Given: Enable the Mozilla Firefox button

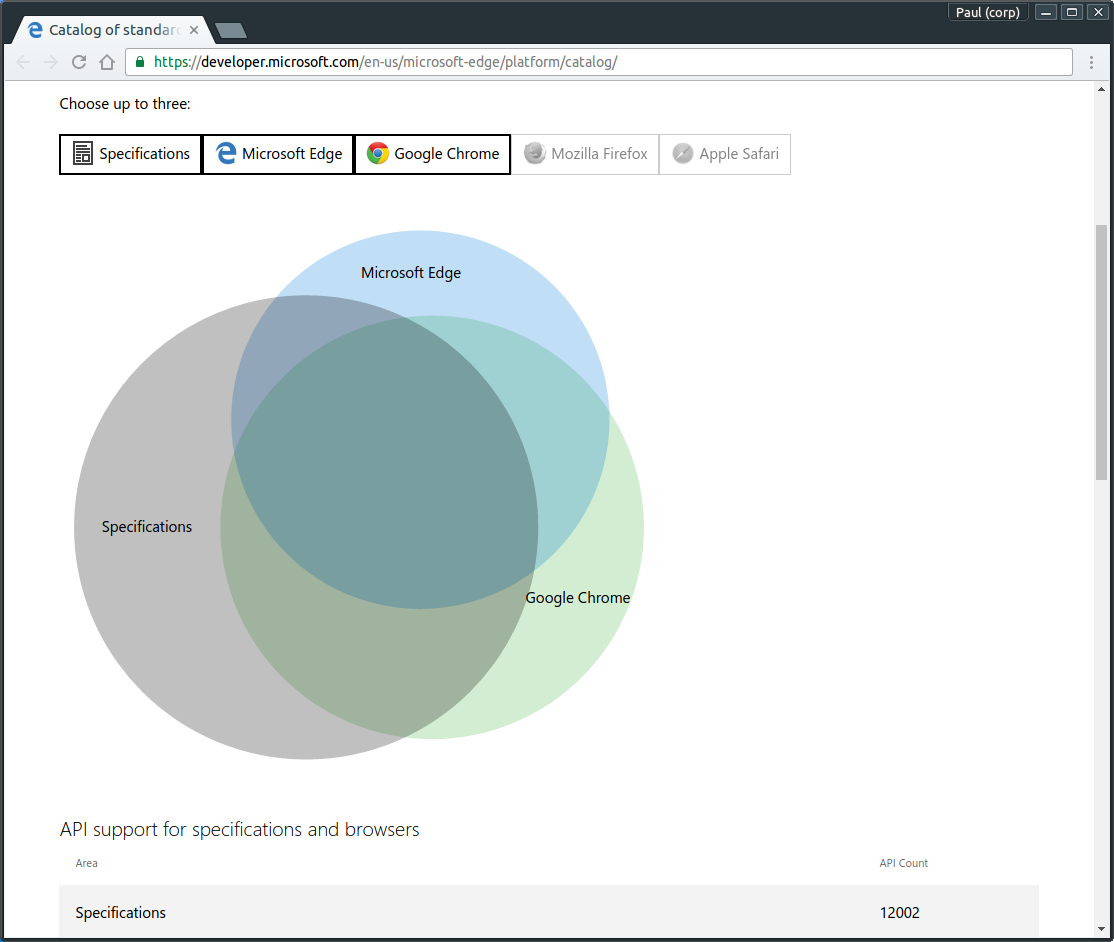Looking at the screenshot, I should [585, 154].
